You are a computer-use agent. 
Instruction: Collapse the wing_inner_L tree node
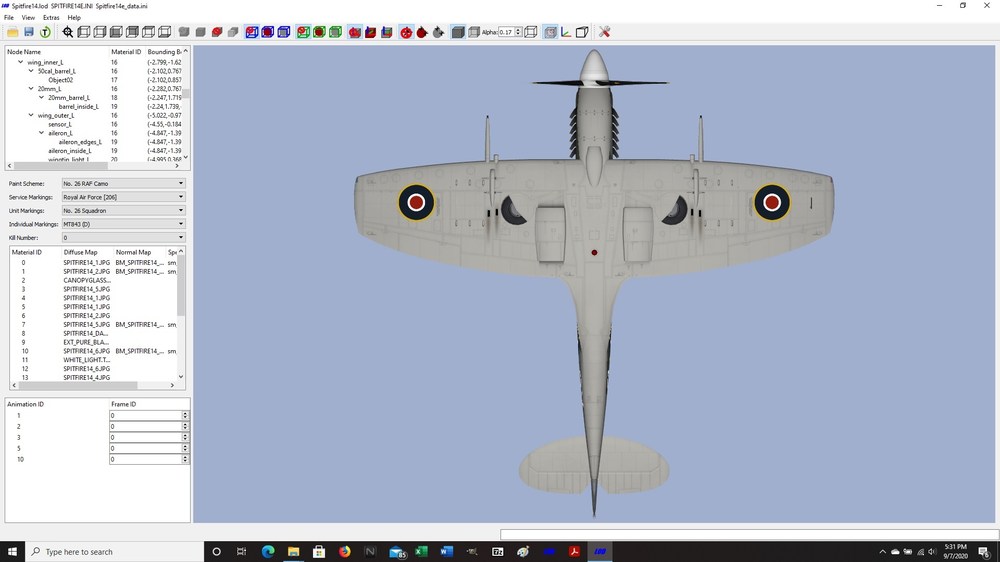pos(20,63)
